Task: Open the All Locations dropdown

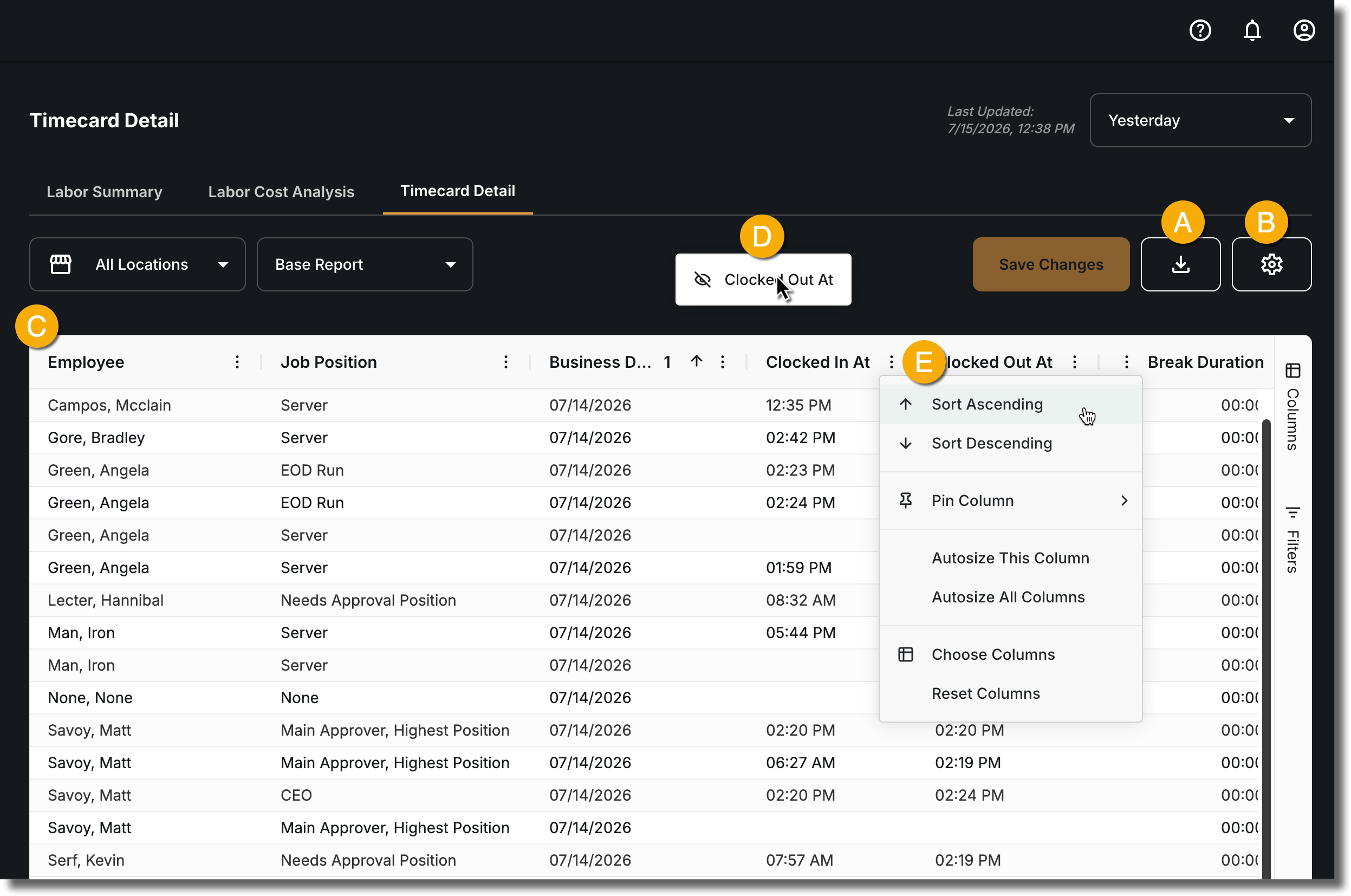Action: pos(137,264)
